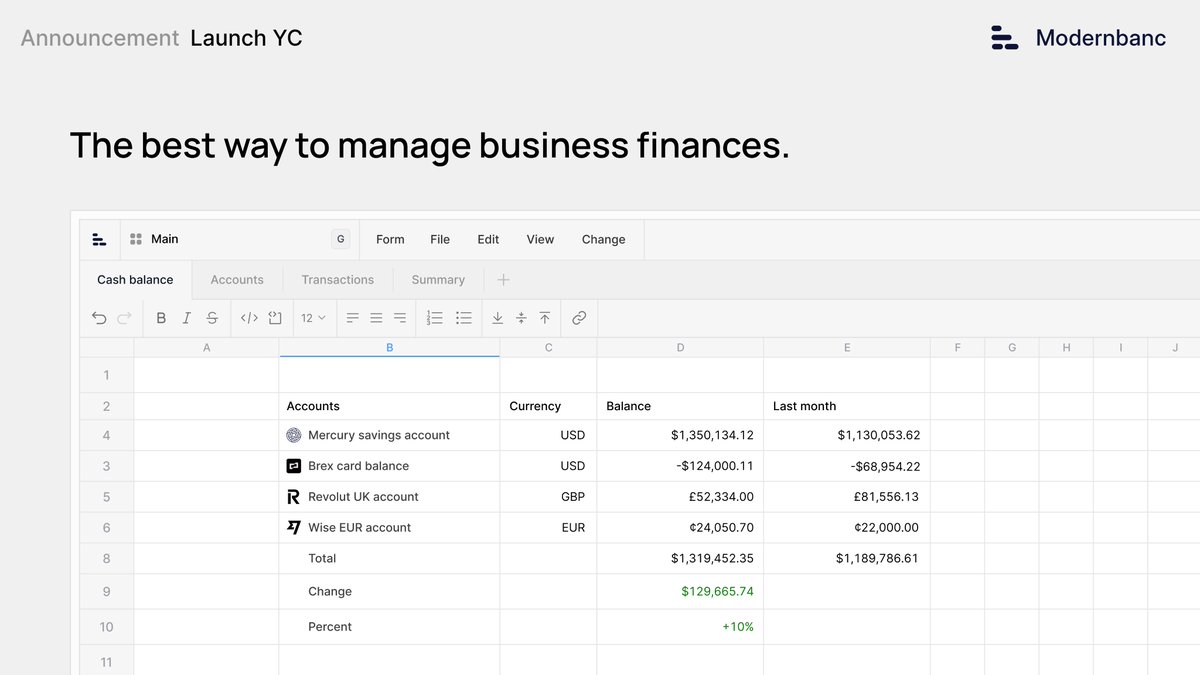Select the -$124,000.11 balance cell

click(x=680, y=466)
